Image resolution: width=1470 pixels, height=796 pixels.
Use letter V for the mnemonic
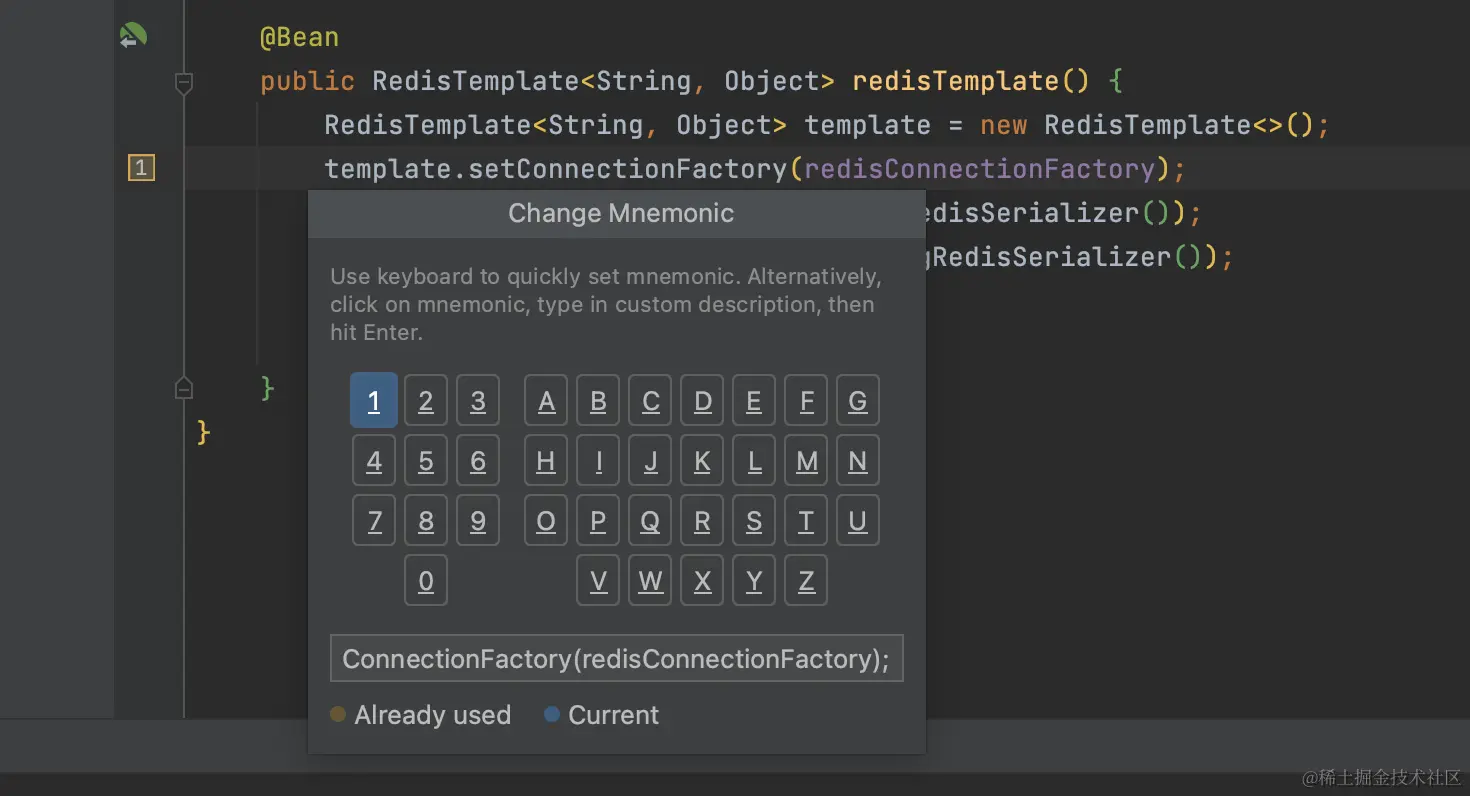click(598, 580)
